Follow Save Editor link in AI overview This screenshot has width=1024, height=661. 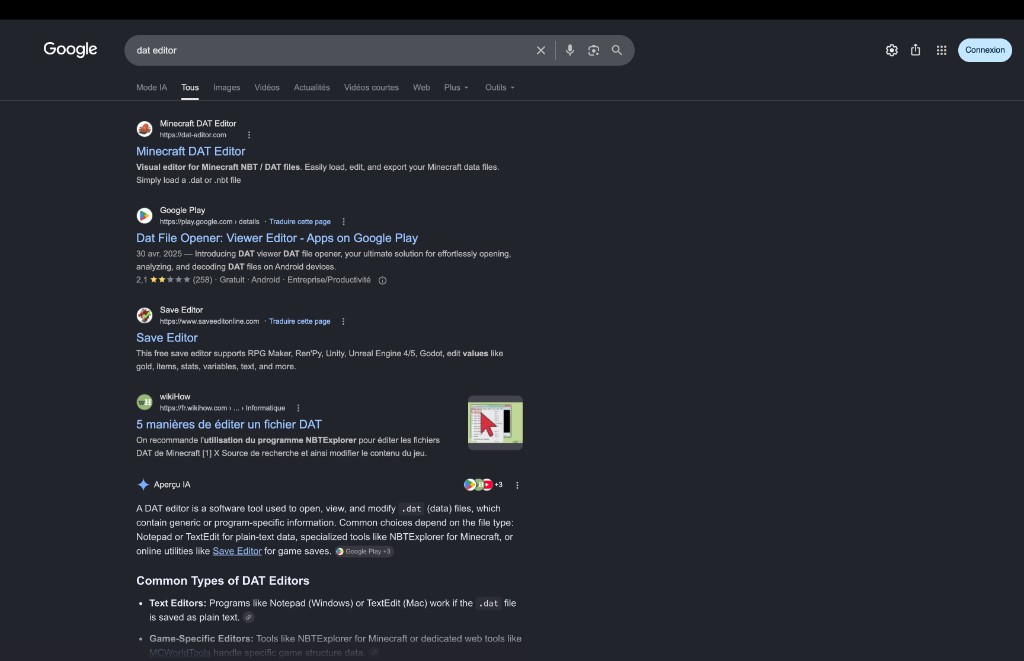237,551
